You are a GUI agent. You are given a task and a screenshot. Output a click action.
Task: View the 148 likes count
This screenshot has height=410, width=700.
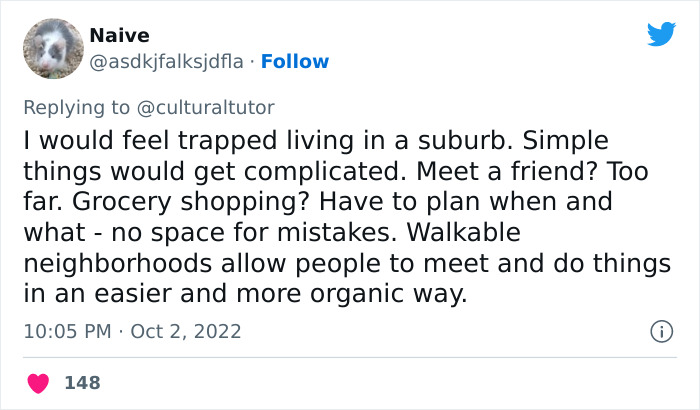click(82, 383)
